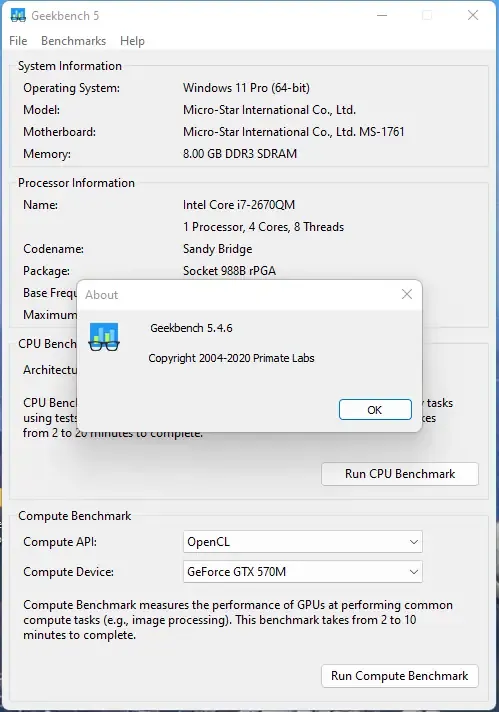This screenshot has height=712, width=499.
Task: Close the About dialog with X
Action: (x=407, y=294)
